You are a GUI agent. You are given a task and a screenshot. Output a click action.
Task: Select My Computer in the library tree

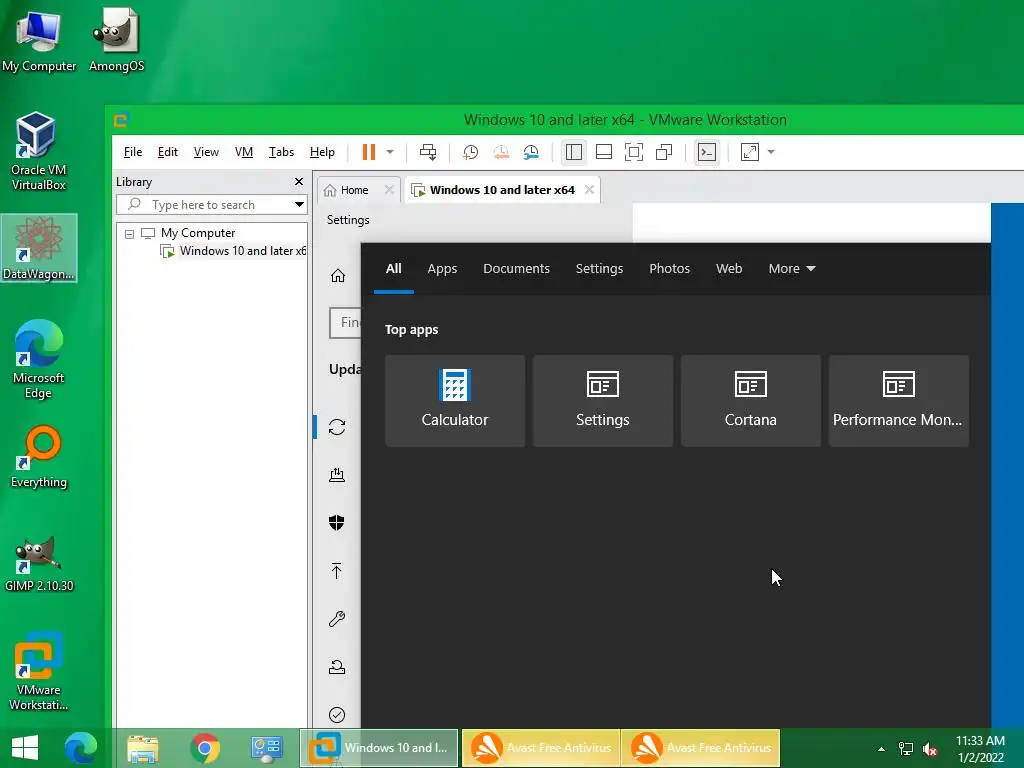coord(198,232)
